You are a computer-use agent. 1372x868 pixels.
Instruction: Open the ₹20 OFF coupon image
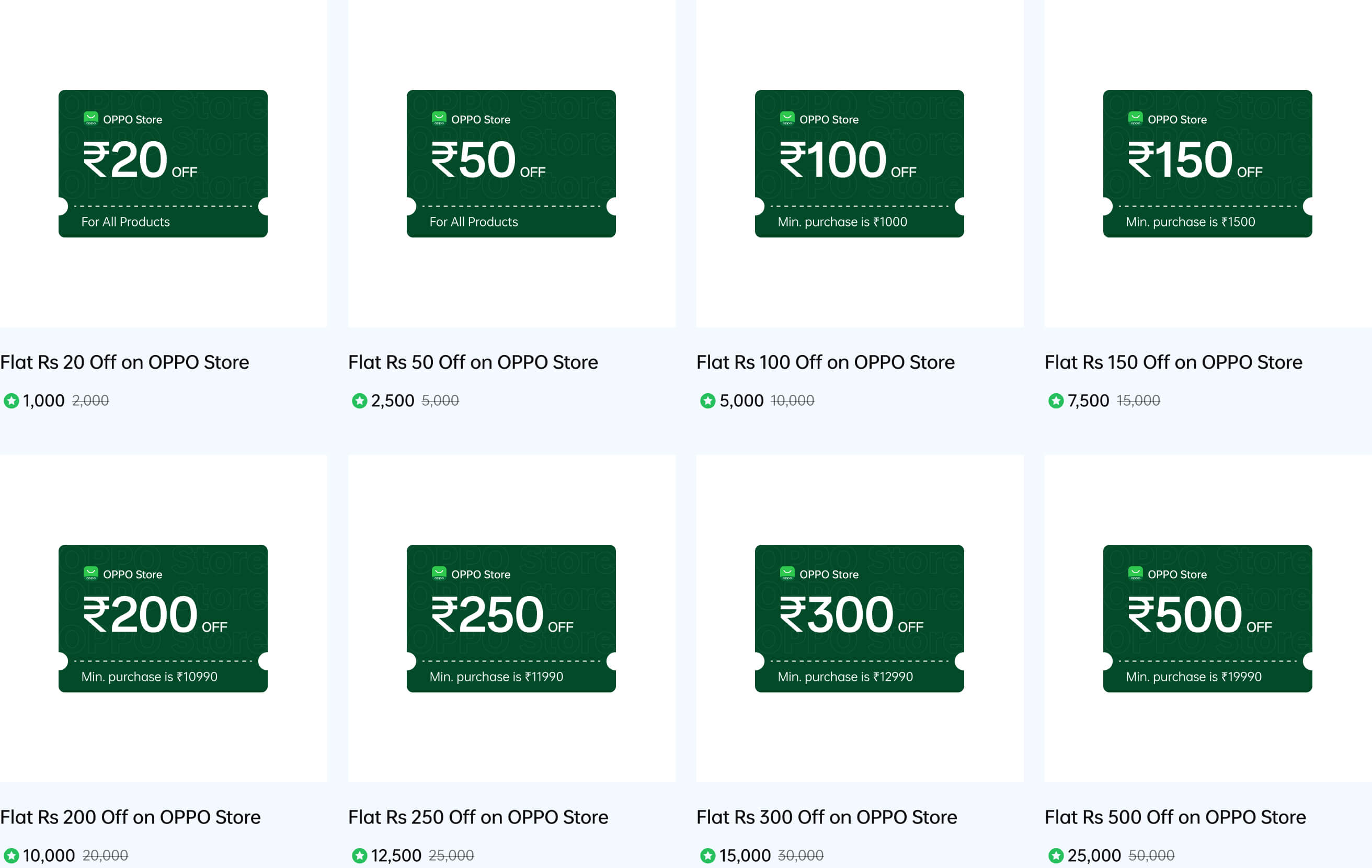point(163,164)
